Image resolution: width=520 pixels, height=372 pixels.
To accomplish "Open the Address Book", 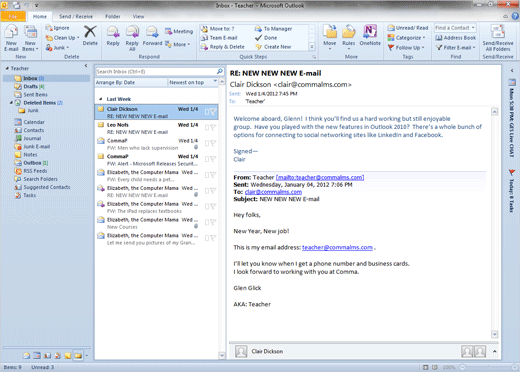I will coord(456,38).
